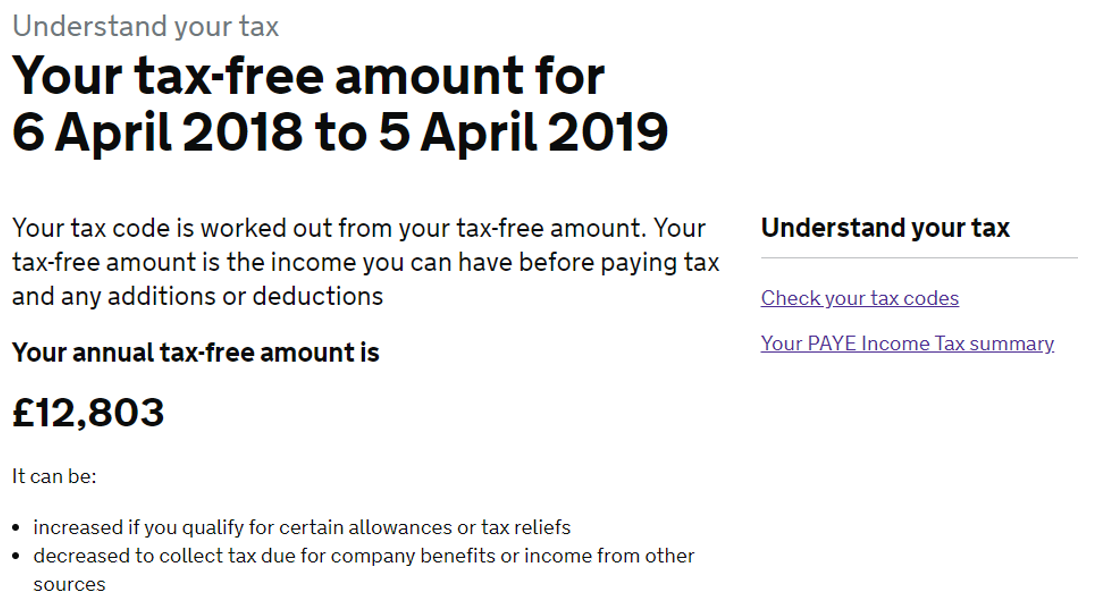Click the line ending and any additions or deductions
The image size is (1095, 610).
pyautogui.click(x=198, y=297)
